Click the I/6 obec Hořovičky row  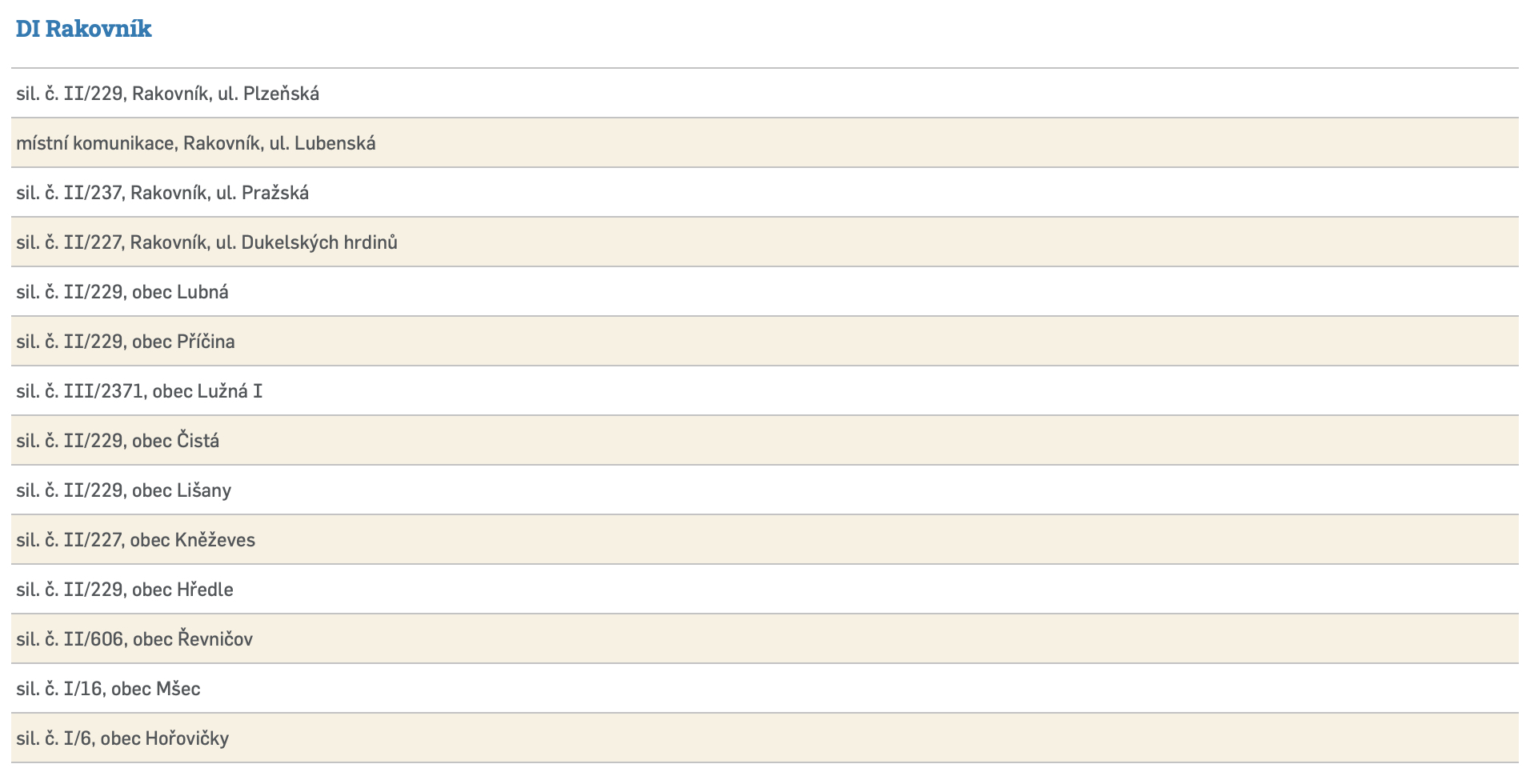pyautogui.click(x=122, y=738)
